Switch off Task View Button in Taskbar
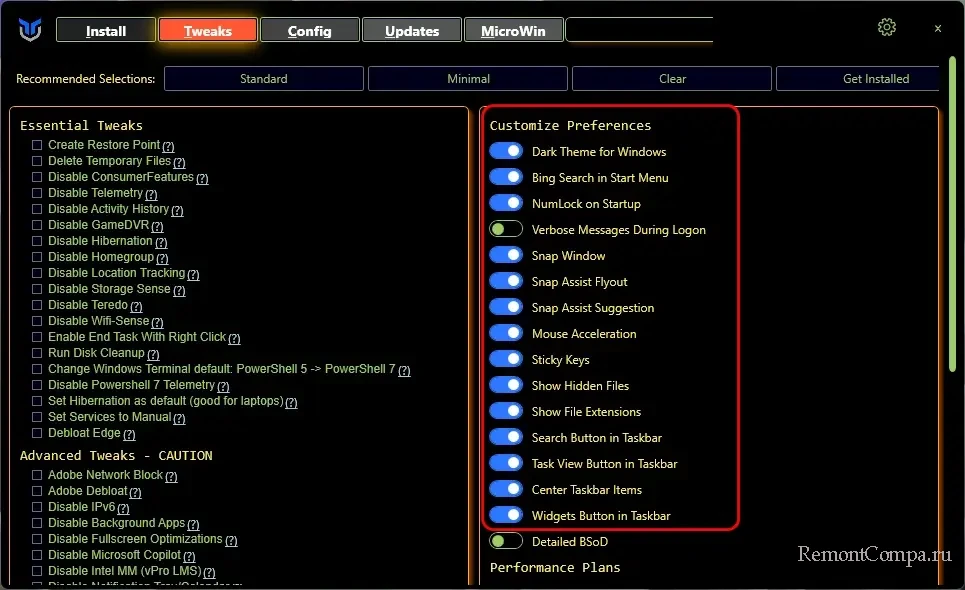 506,463
